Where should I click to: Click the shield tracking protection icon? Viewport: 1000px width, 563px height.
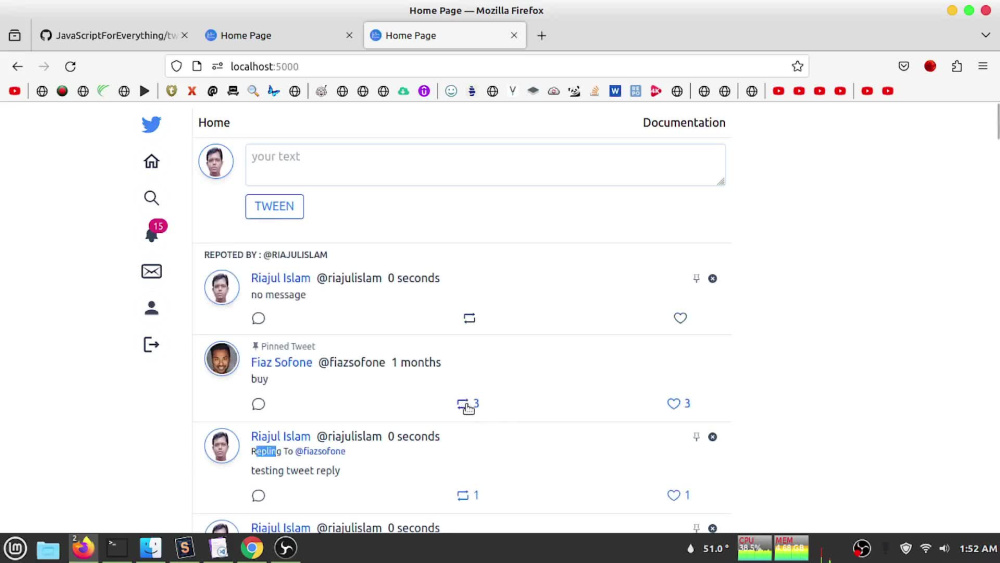(177, 66)
